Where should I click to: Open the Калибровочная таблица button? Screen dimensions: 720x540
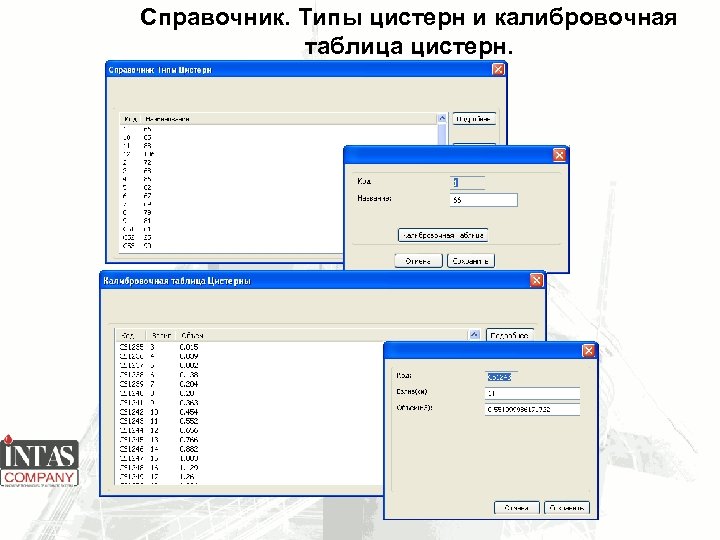(x=443, y=235)
